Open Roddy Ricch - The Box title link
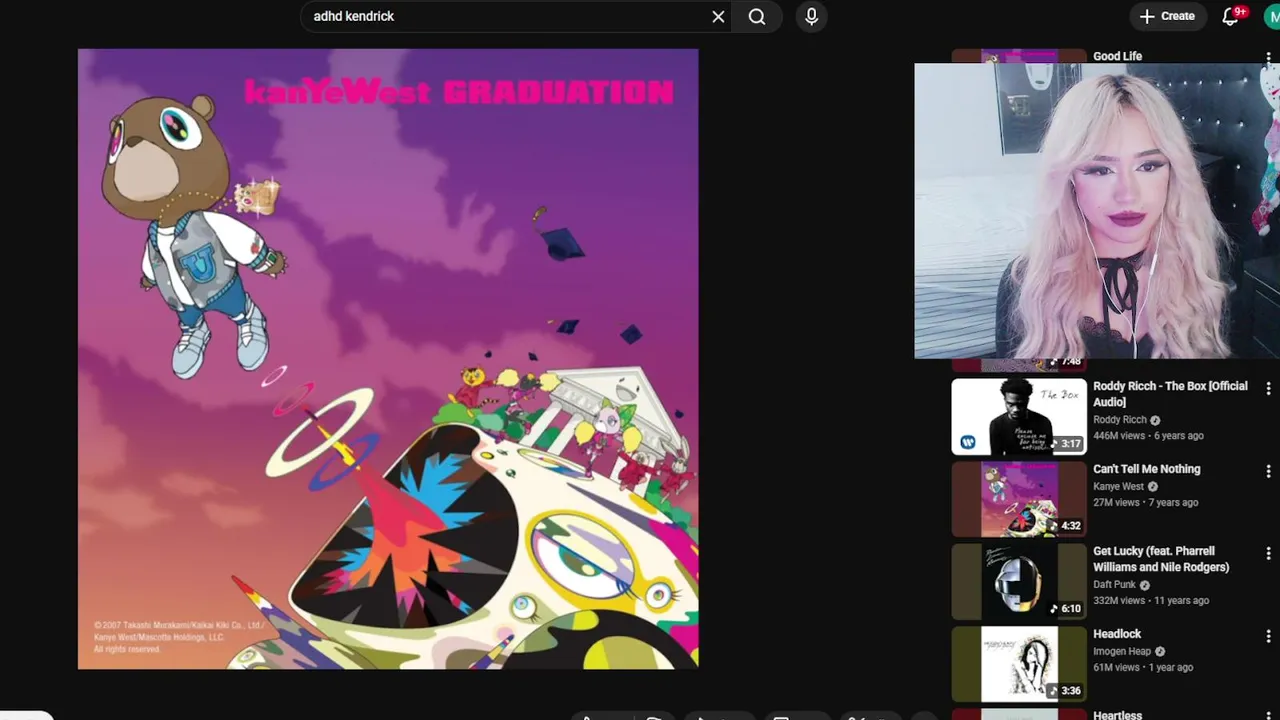The image size is (1280, 720). [1170, 394]
